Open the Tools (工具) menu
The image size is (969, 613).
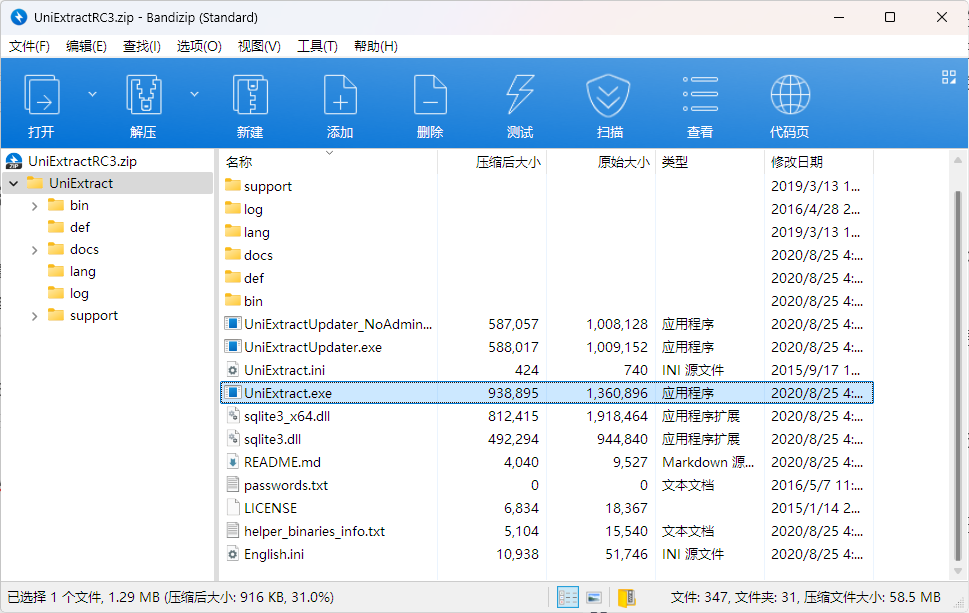[316, 46]
